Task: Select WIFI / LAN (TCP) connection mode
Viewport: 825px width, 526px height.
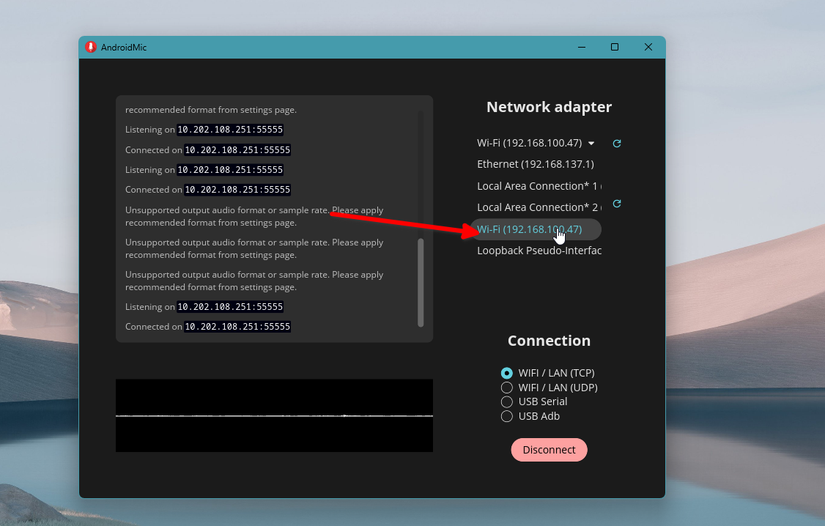Action: (507, 373)
